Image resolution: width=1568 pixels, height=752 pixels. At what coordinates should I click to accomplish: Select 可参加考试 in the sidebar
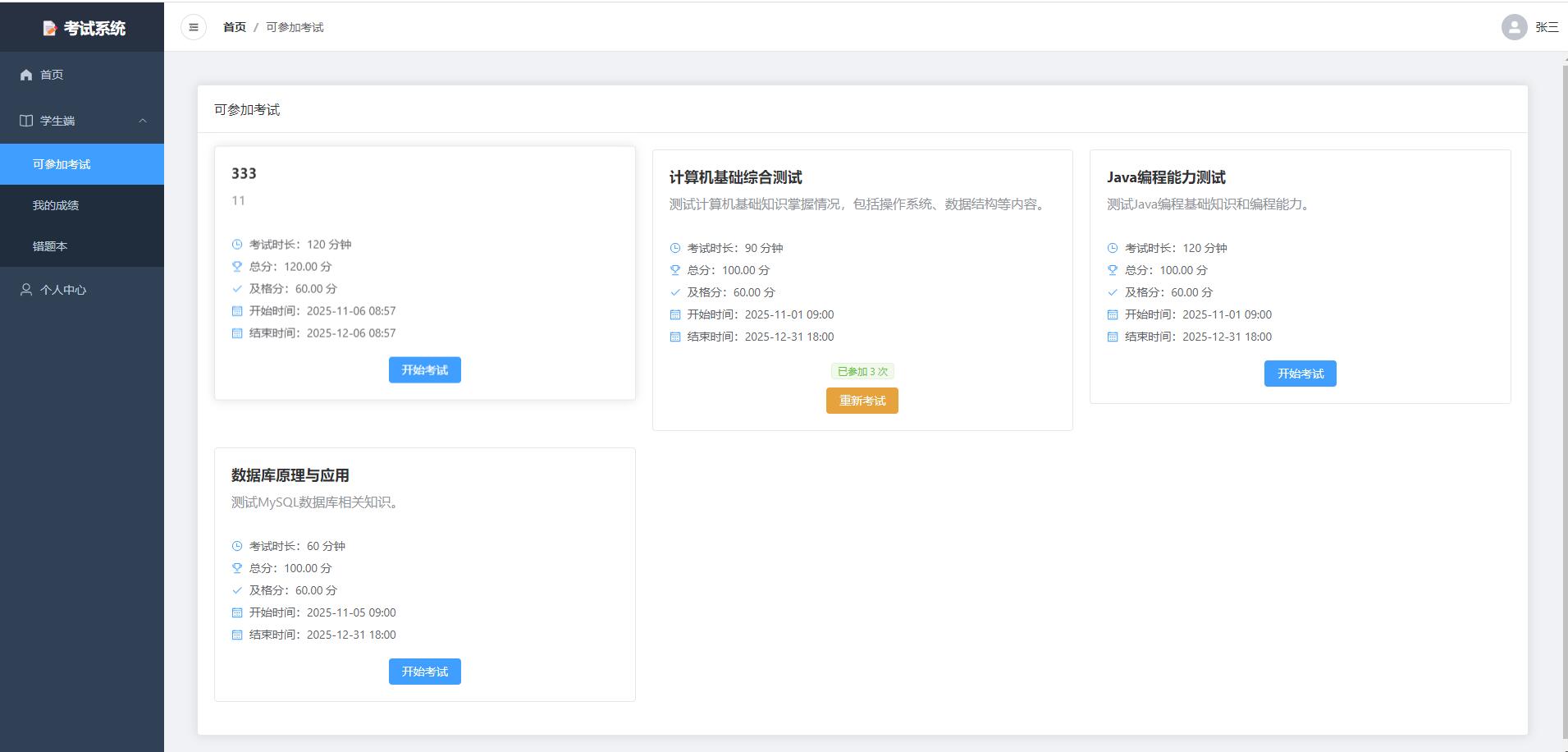(62, 164)
